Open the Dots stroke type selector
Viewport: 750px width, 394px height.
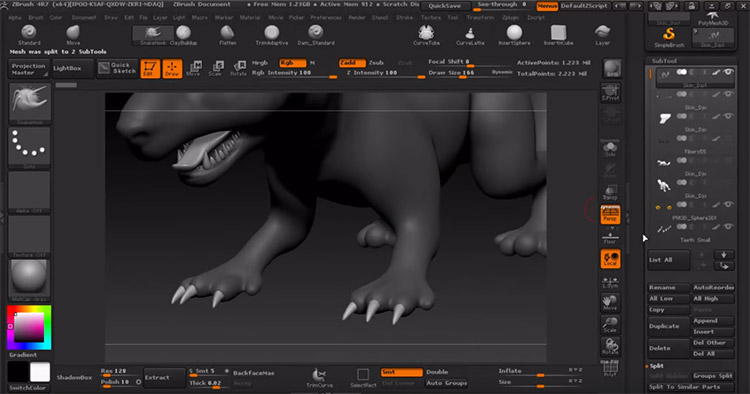pos(30,147)
